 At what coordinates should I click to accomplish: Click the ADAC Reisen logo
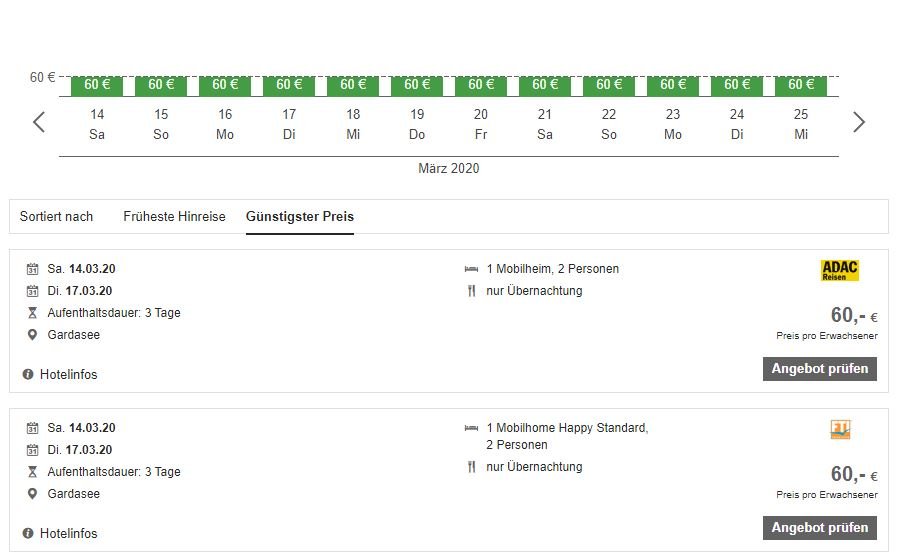(x=839, y=270)
